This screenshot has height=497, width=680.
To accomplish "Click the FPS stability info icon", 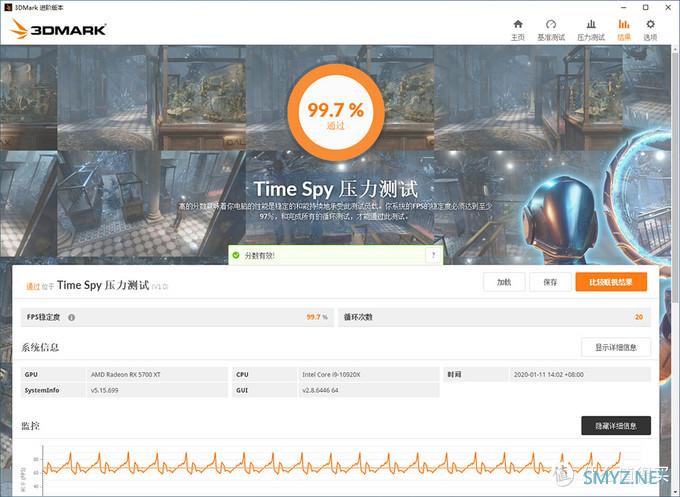I will click(72, 317).
